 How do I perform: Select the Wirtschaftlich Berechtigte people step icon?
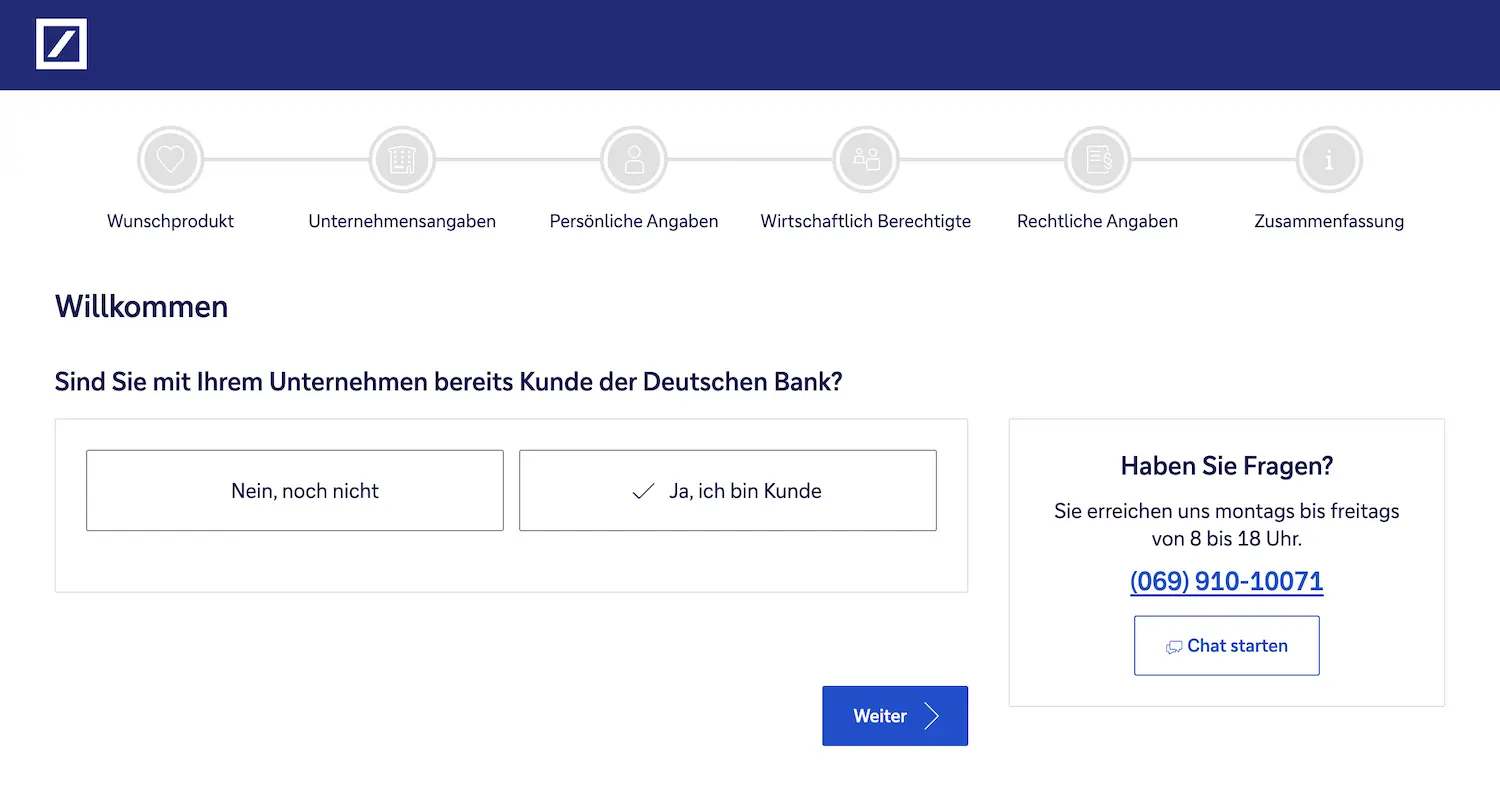coord(866,159)
